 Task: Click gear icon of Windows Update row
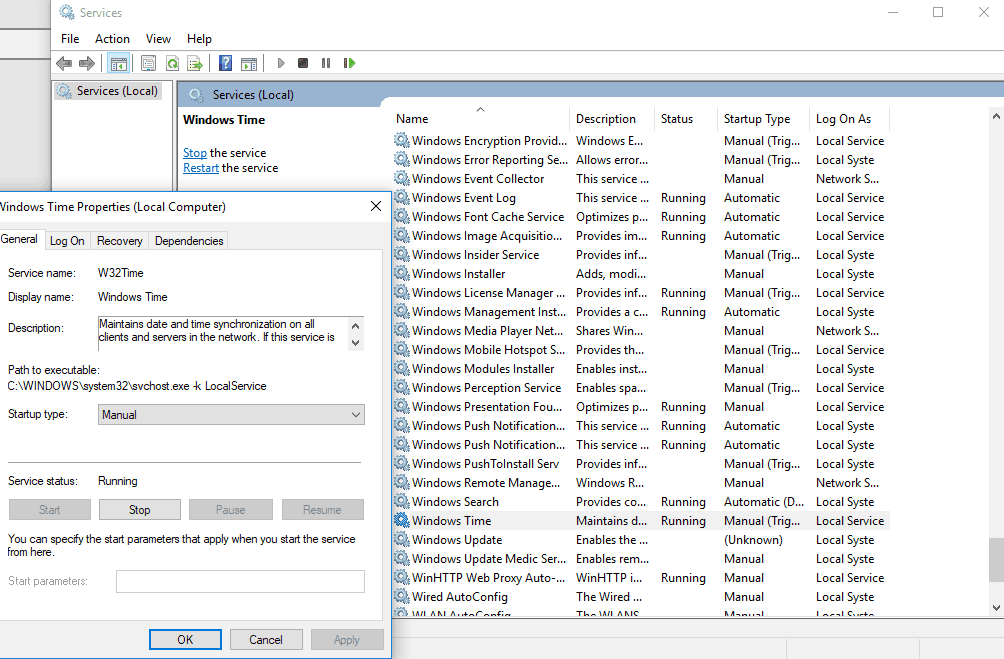(x=401, y=540)
